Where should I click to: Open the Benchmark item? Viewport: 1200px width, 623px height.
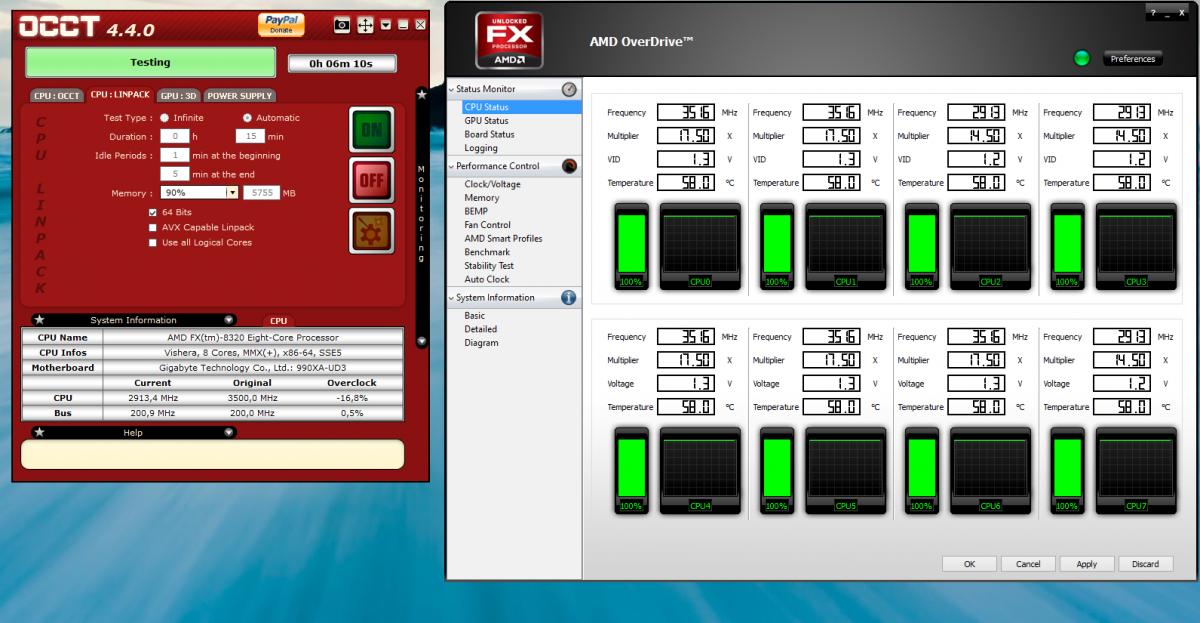click(487, 253)
